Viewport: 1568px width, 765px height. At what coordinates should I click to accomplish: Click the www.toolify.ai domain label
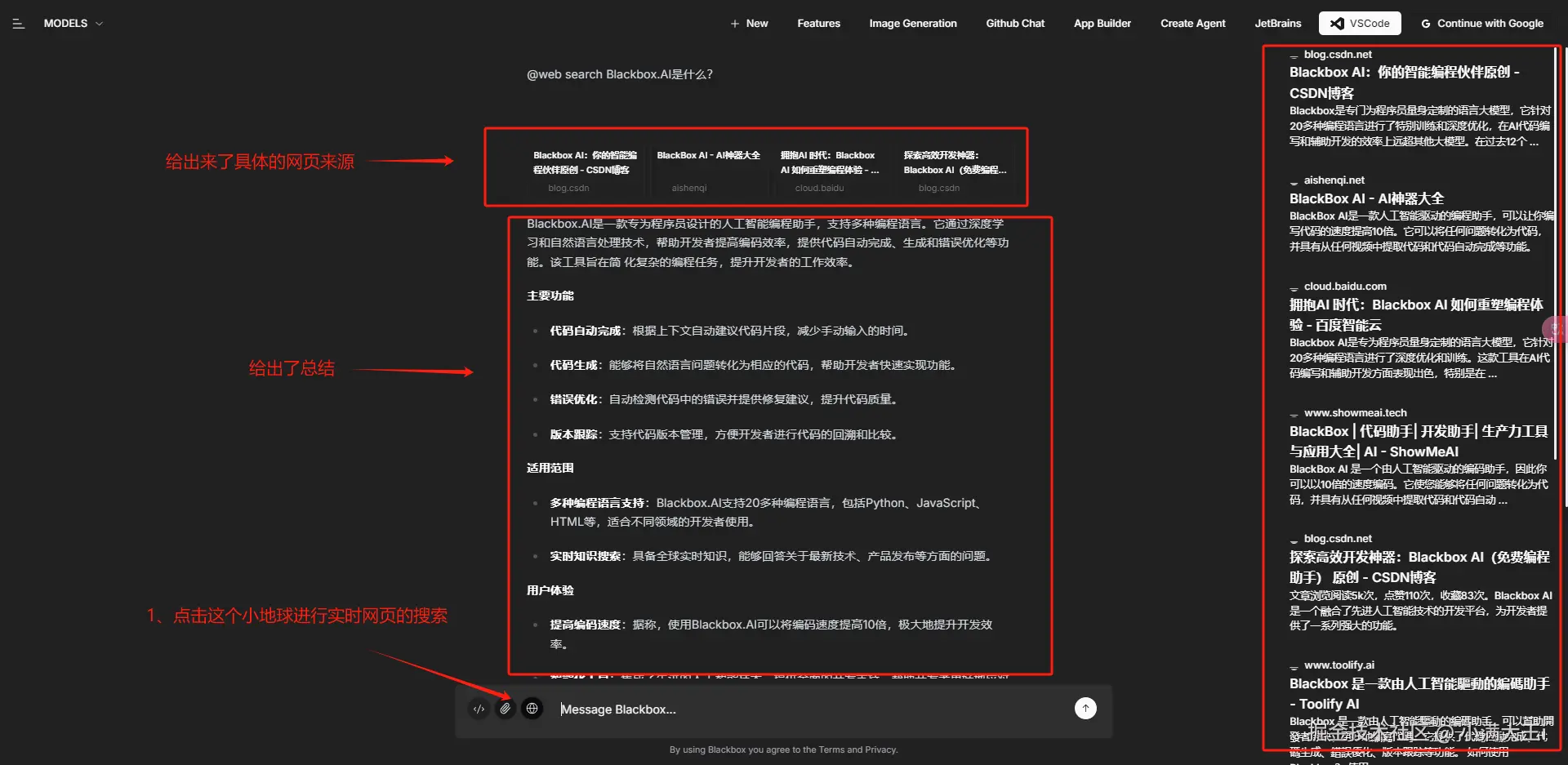(x=1339, y=665)
